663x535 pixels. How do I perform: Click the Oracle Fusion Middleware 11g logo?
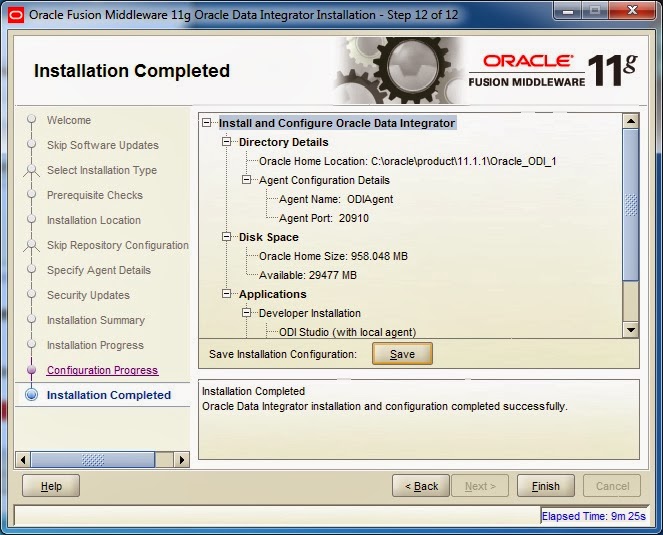tap(552, 71)
